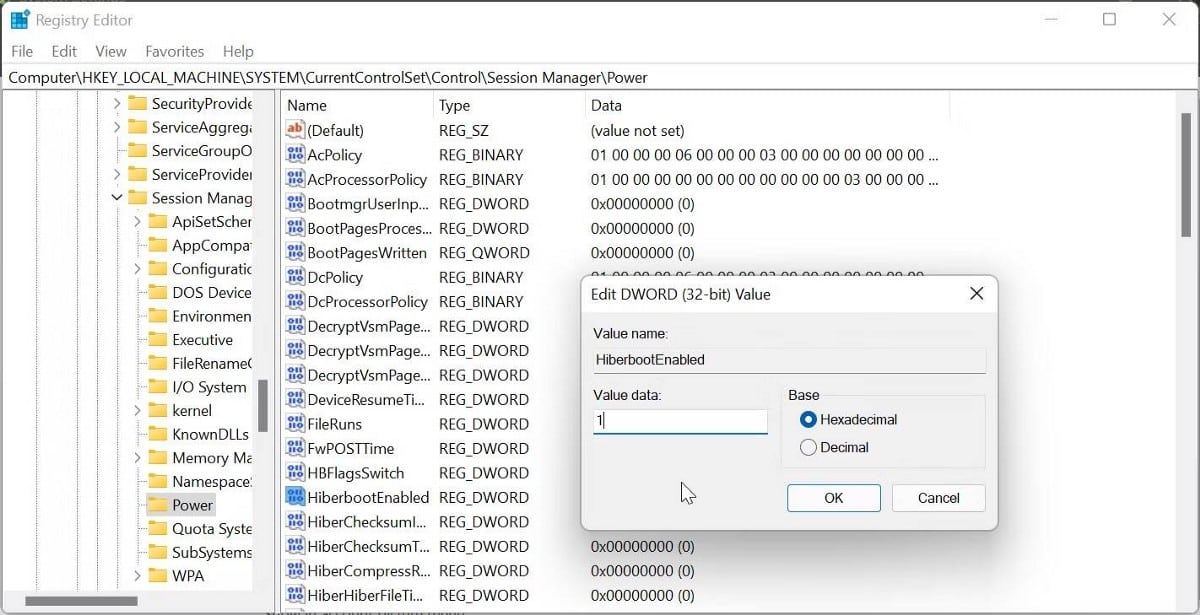Collapse the Session Manager tree node
1200x615 pixels.
click(116, 198)
